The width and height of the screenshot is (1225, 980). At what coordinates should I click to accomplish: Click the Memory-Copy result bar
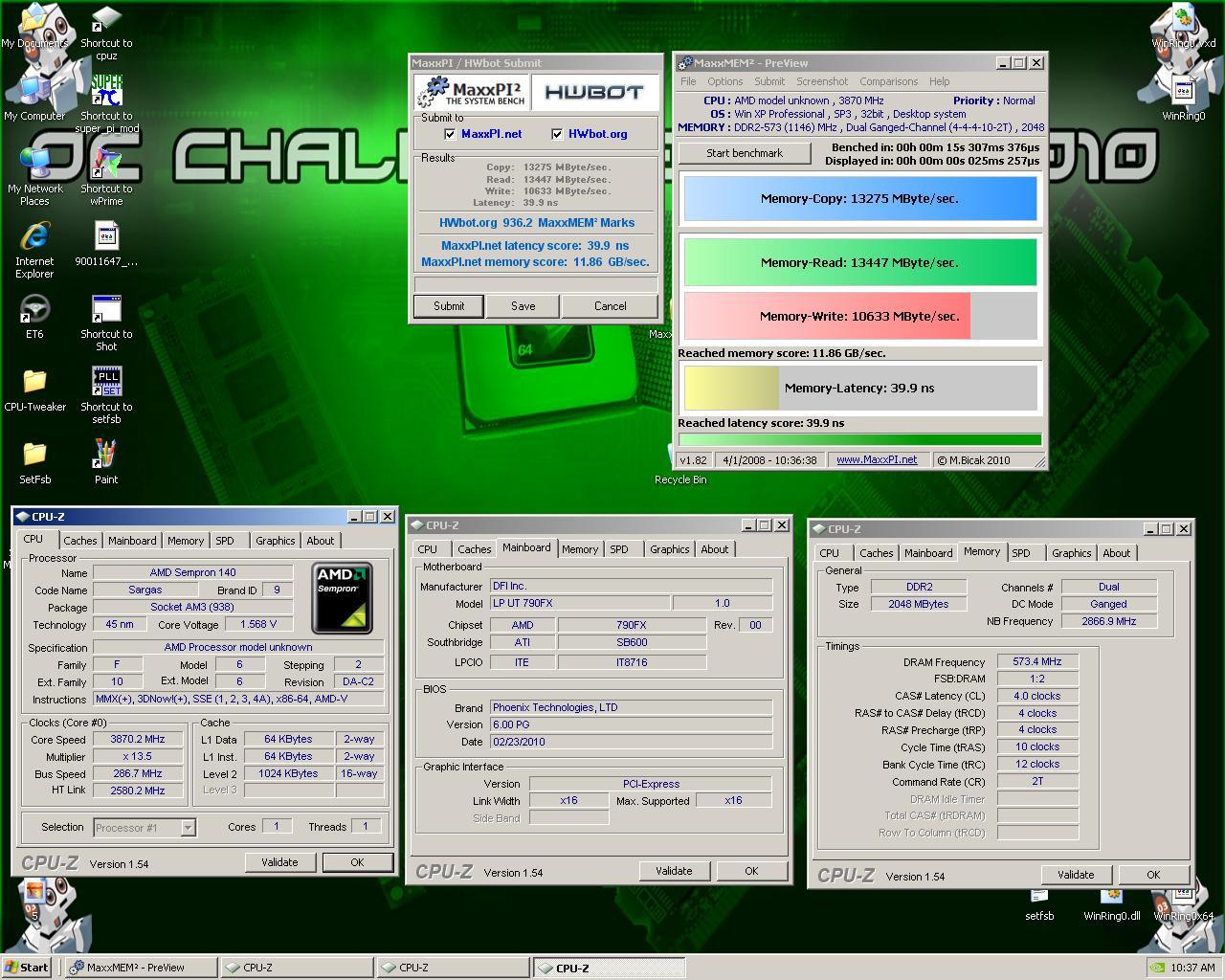point(859,199)
